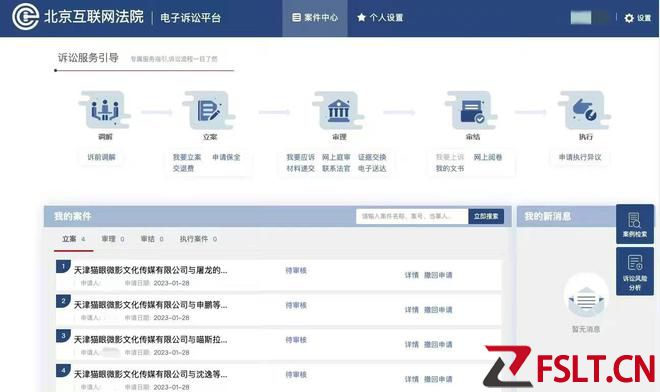
Task: Focus the case name search field
Action: (412, 216)
